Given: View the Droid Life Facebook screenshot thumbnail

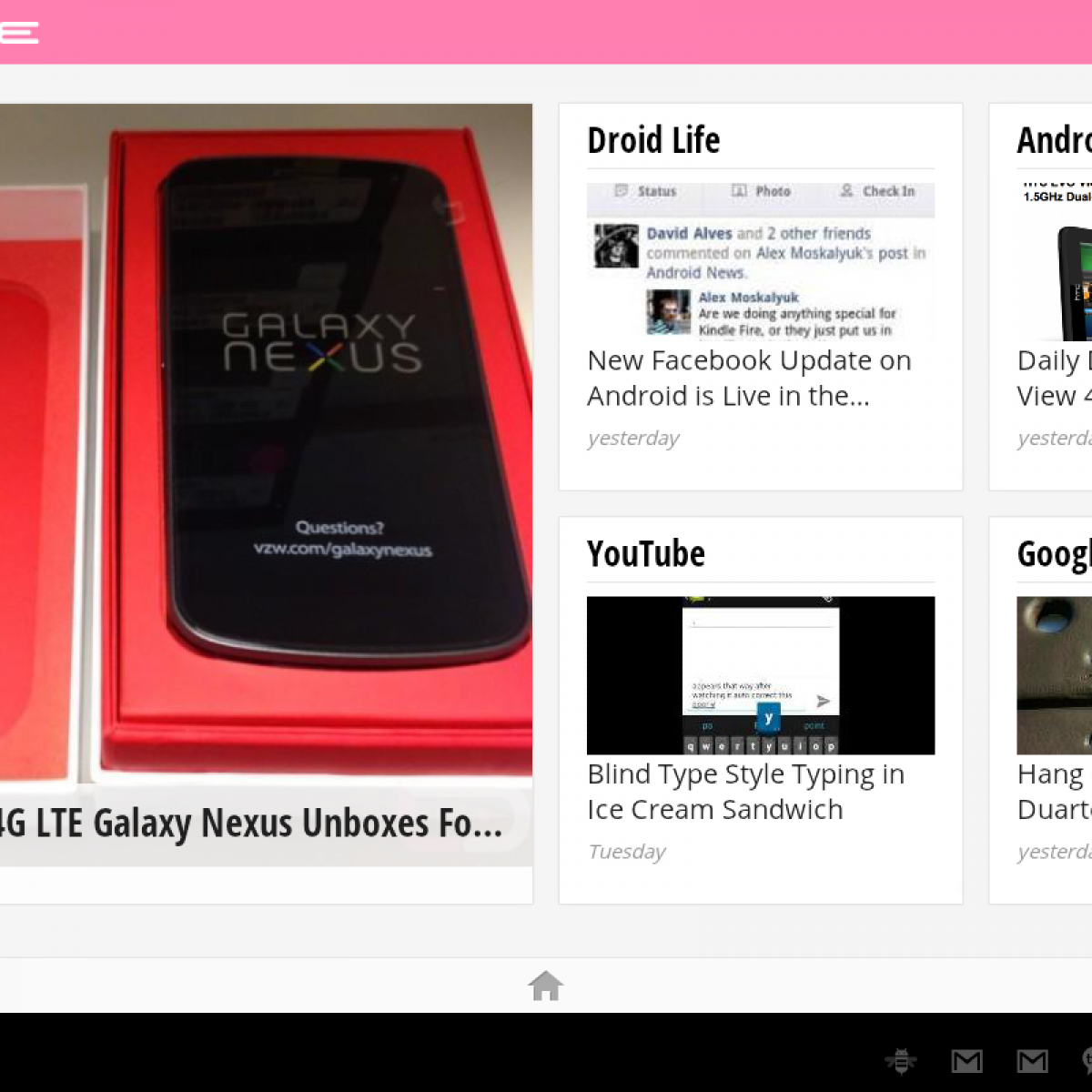Looking at the screenshot, I should point(761,262).
